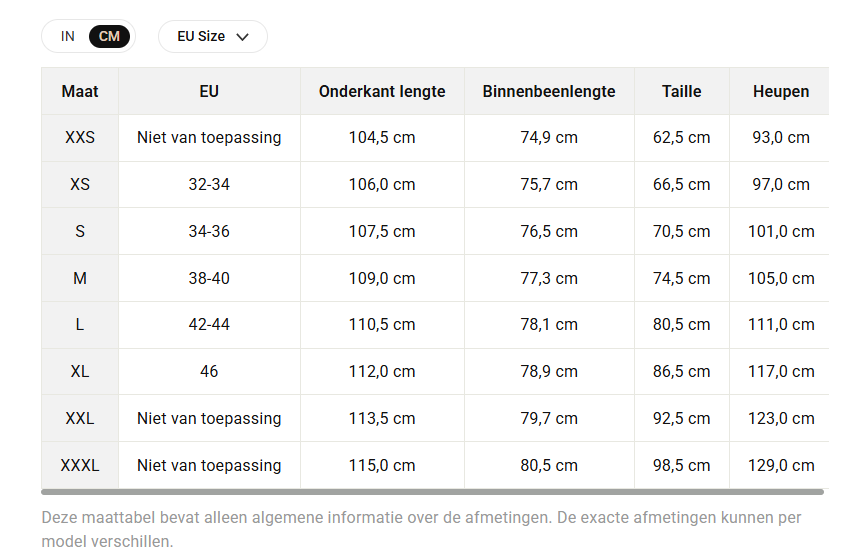Click the Binnenbeenlengte column header
The width and height of the screenshot is (868, 560).
pyautogui.click(x=549, y=91)
